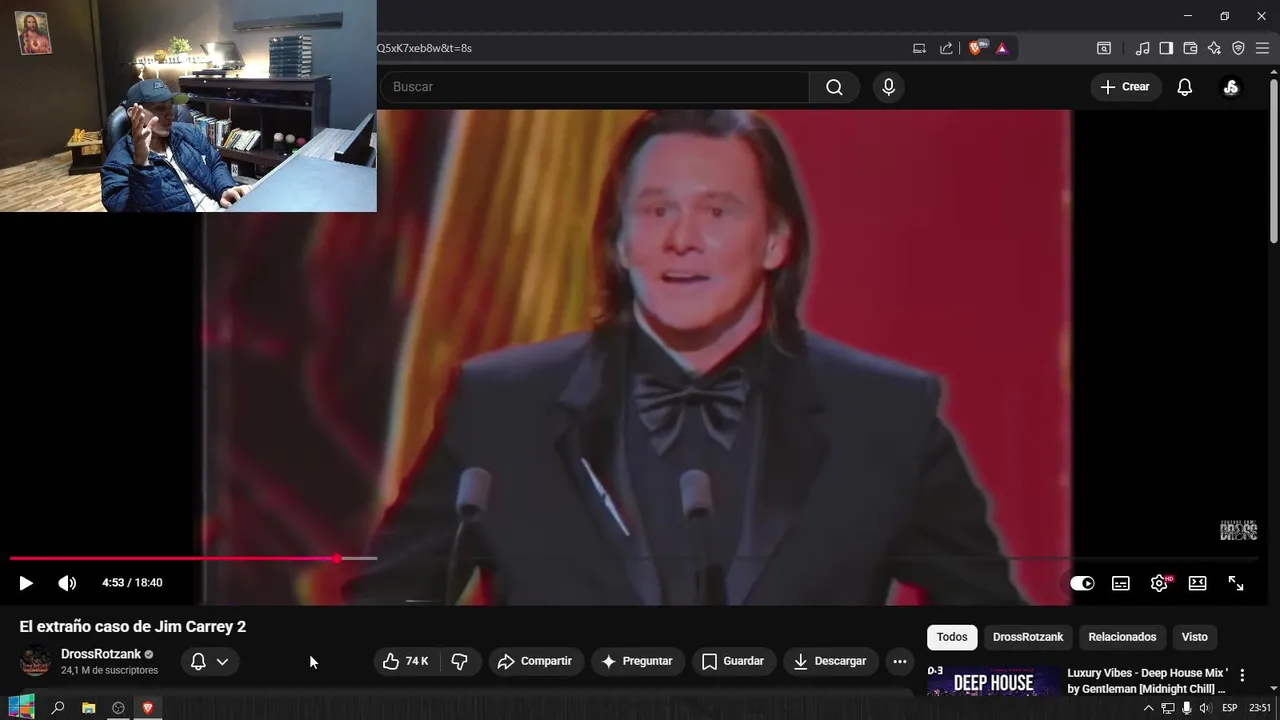Start voice search with the microphone icon
The height and width of the screenshot is (720, 1280).
tap(888, 87)
